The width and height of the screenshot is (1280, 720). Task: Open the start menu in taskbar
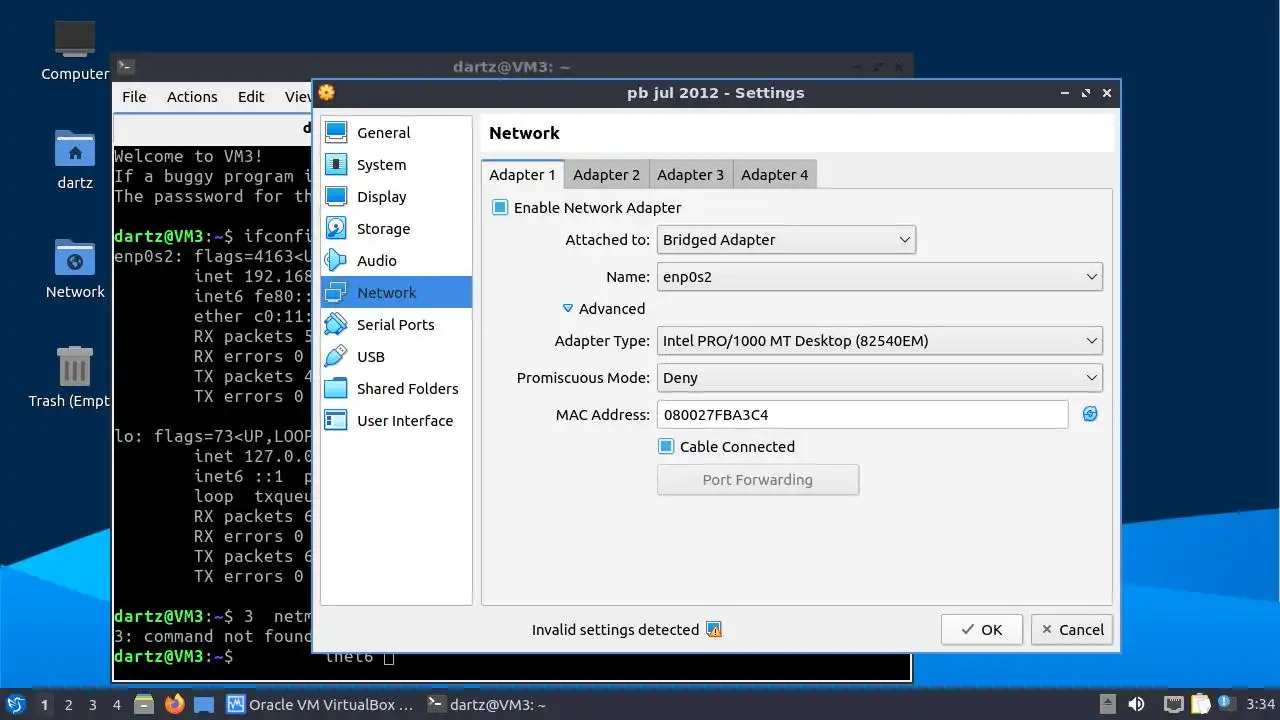15,705
